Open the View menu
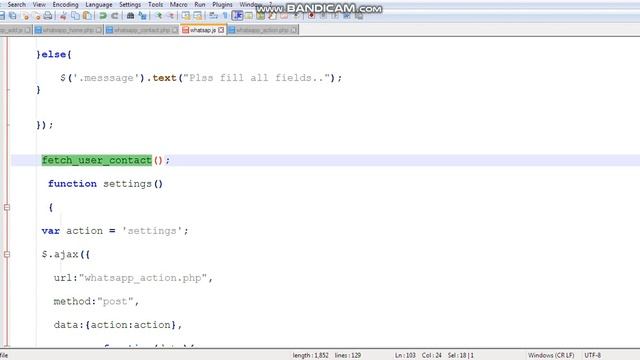The image size is (640, 360). 39,4
